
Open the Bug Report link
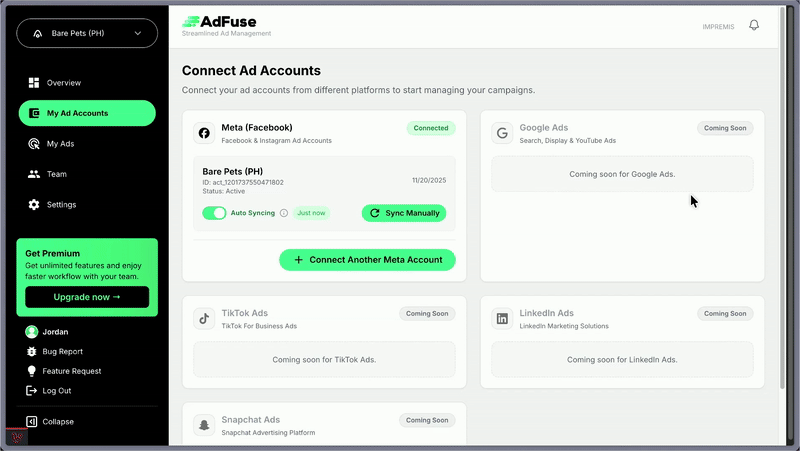62,352
